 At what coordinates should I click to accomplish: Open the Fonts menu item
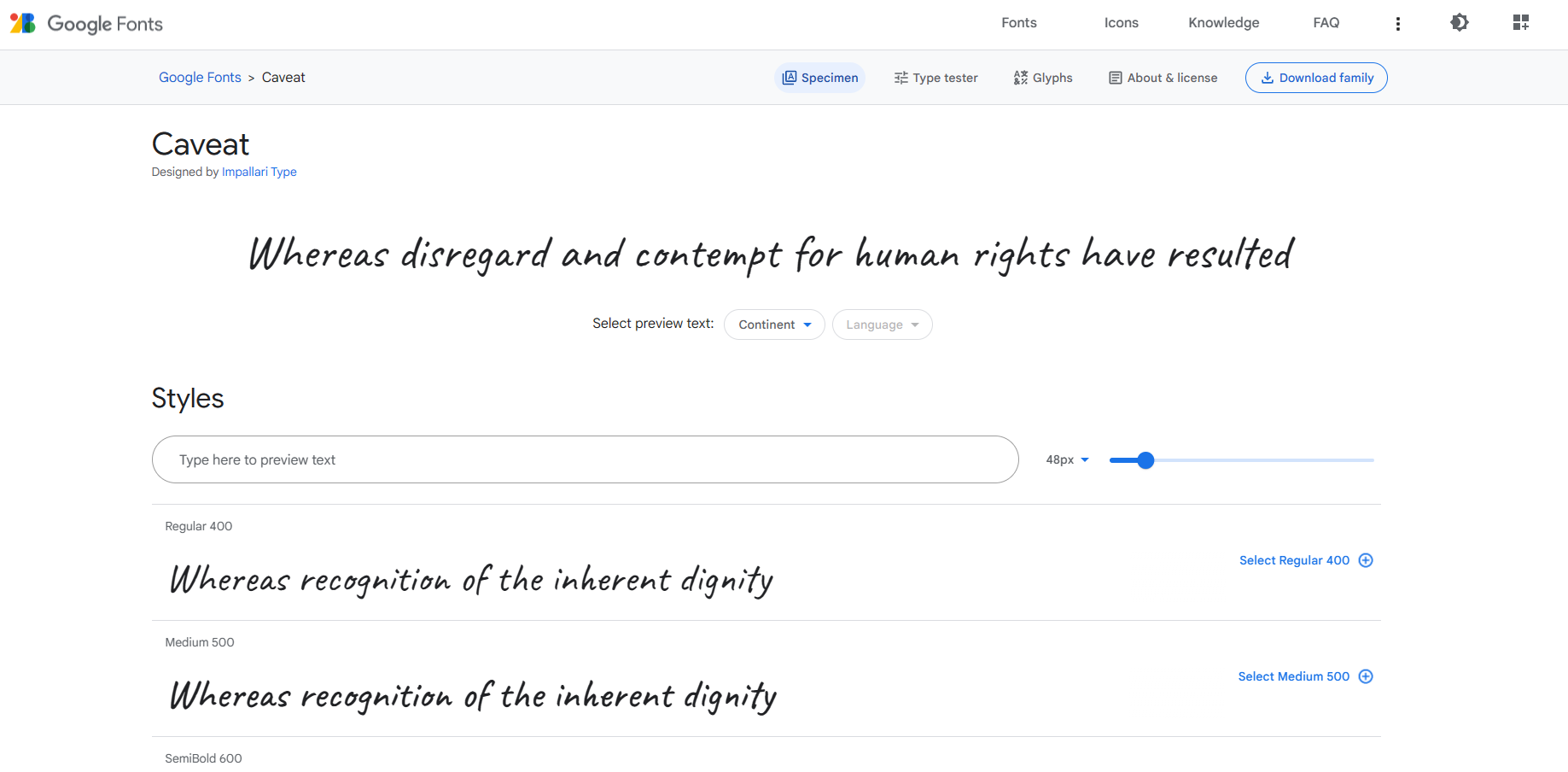tap(1019, 23)
